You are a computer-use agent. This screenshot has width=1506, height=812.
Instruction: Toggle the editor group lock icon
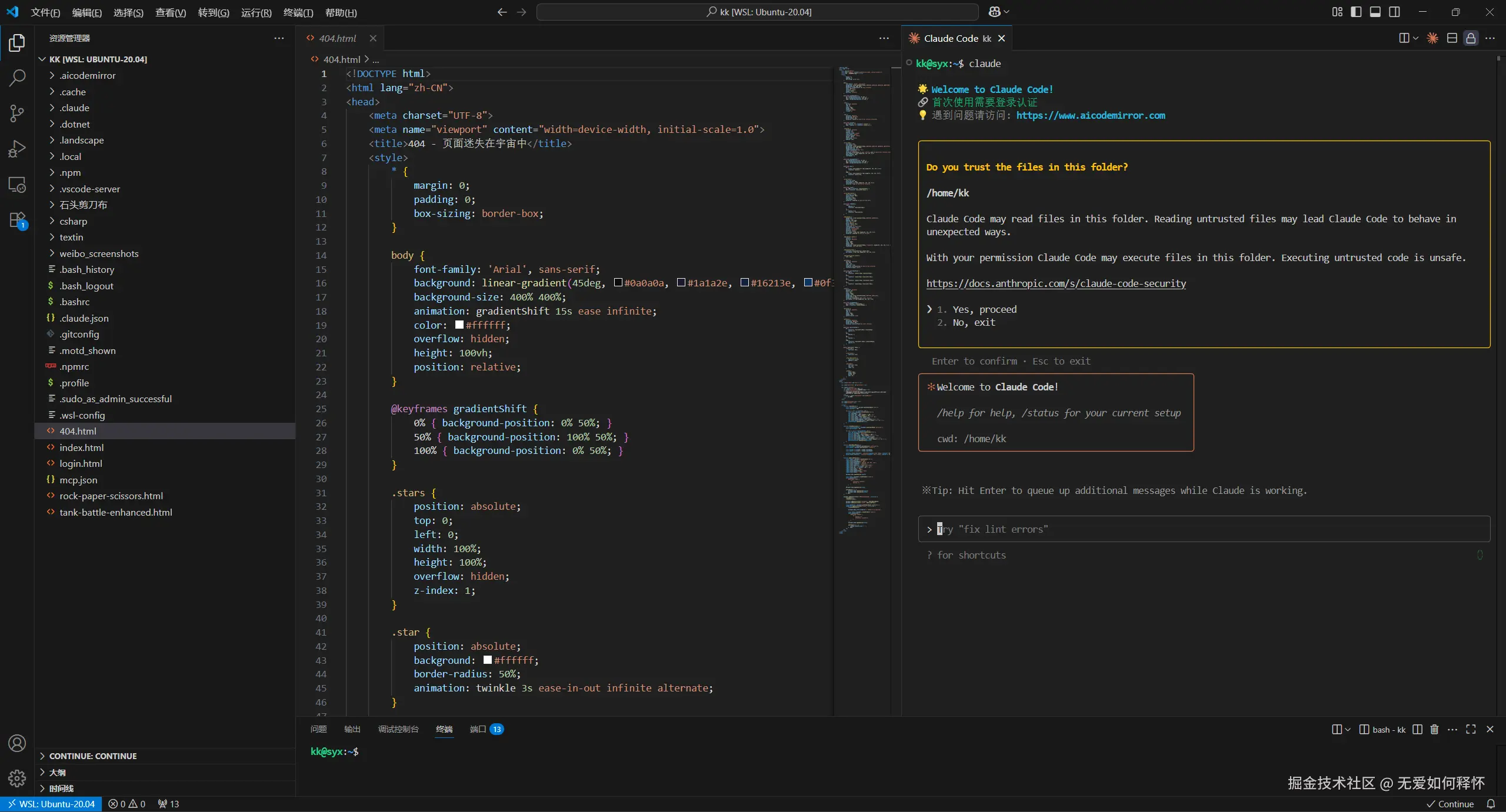[1471, 38]
